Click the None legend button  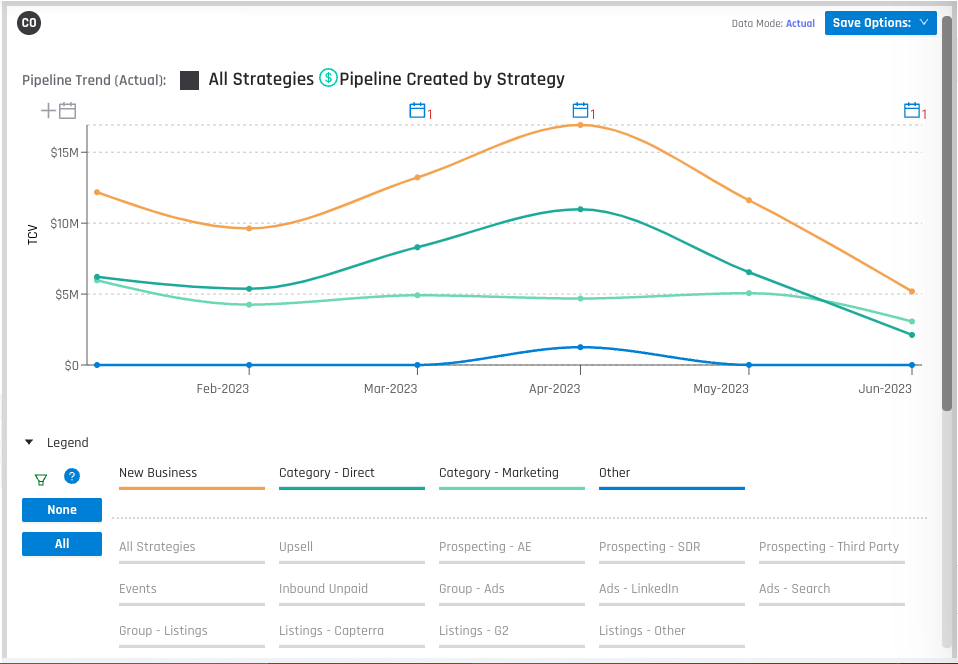[x=62, y=510]
